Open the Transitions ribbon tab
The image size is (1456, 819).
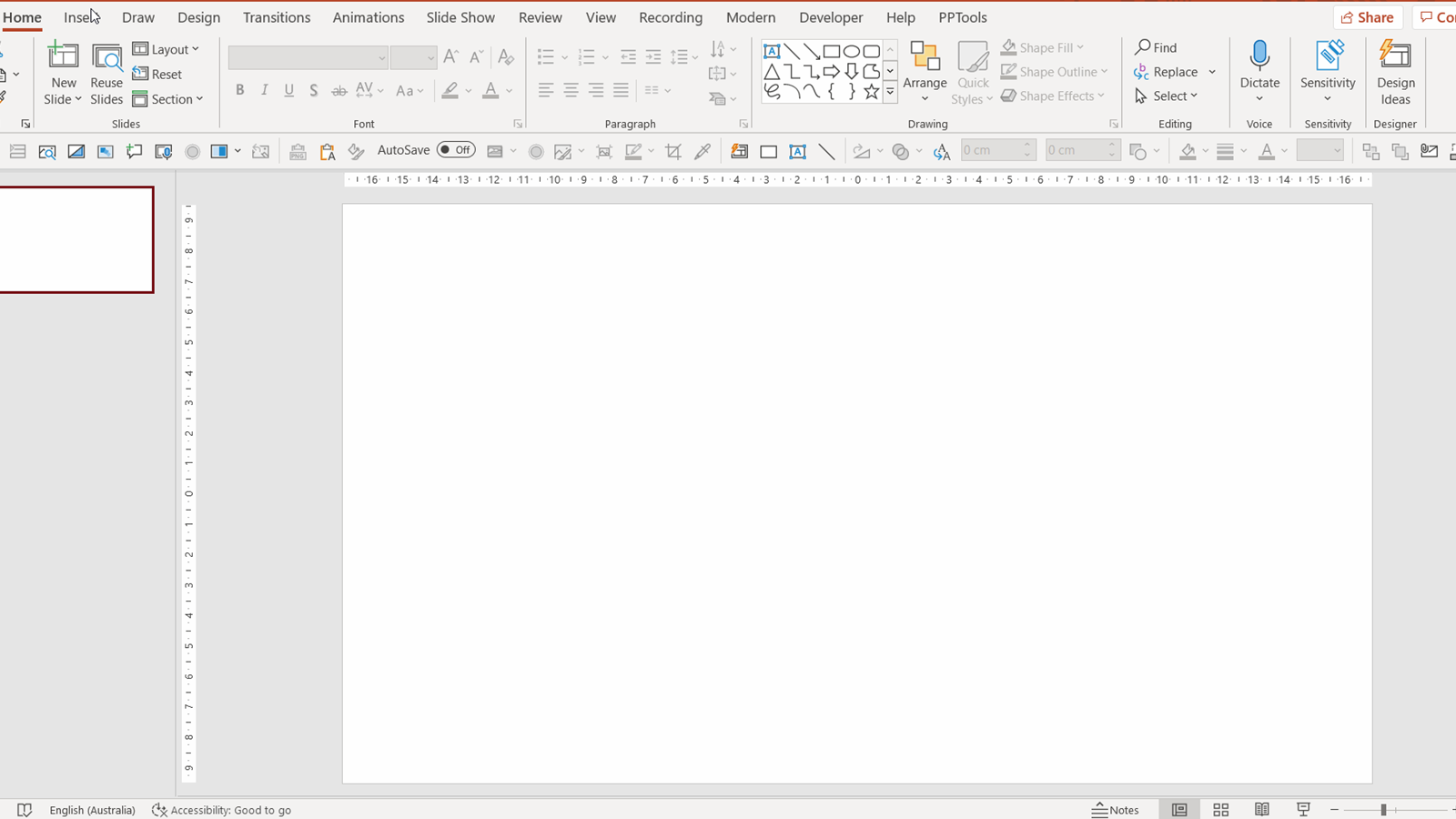point(277,17)
